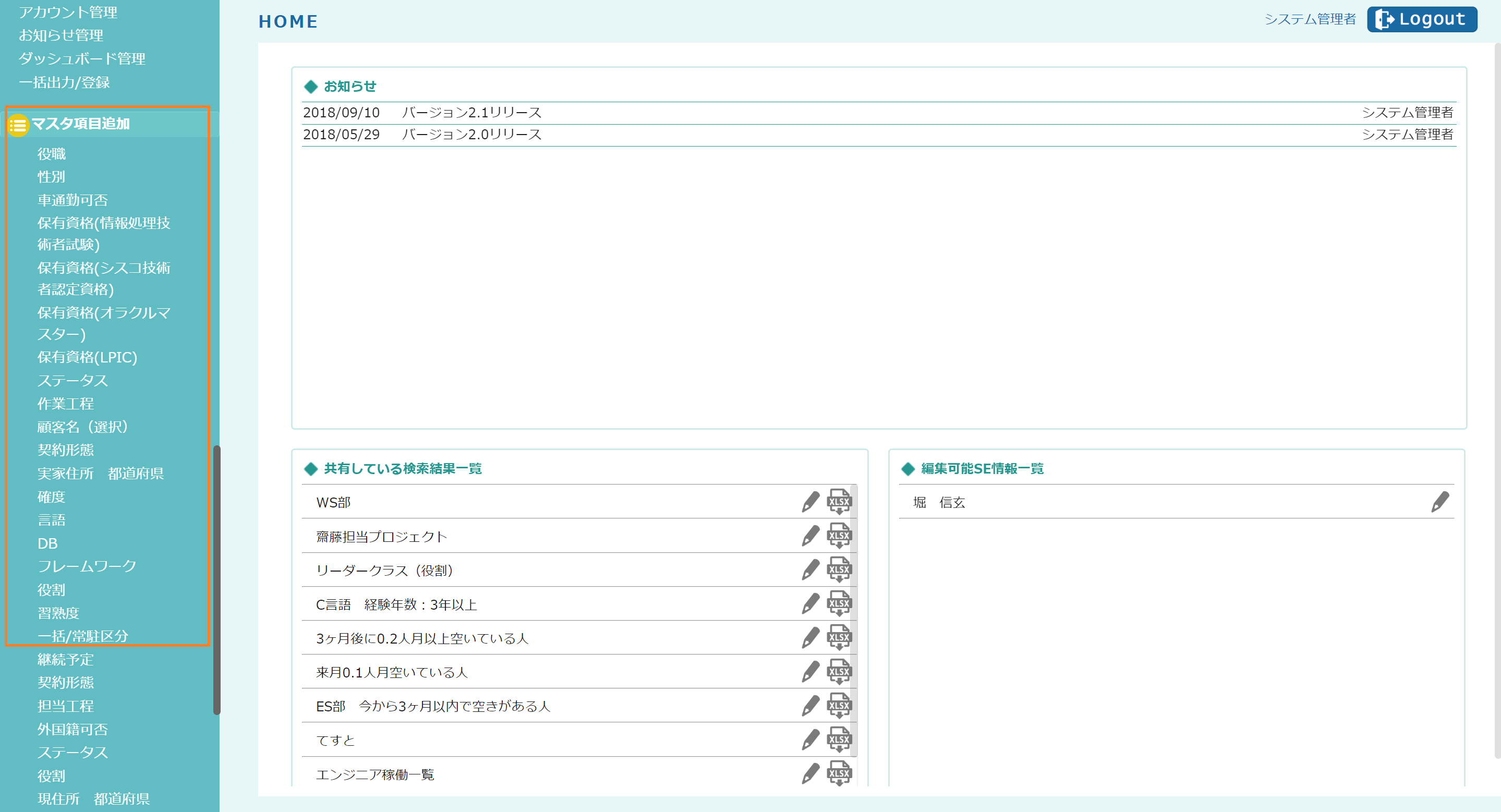1501x812 pixels.
Task: Edit the エンジニア稼働一覧 search result
Action: [x=810, y=773]
